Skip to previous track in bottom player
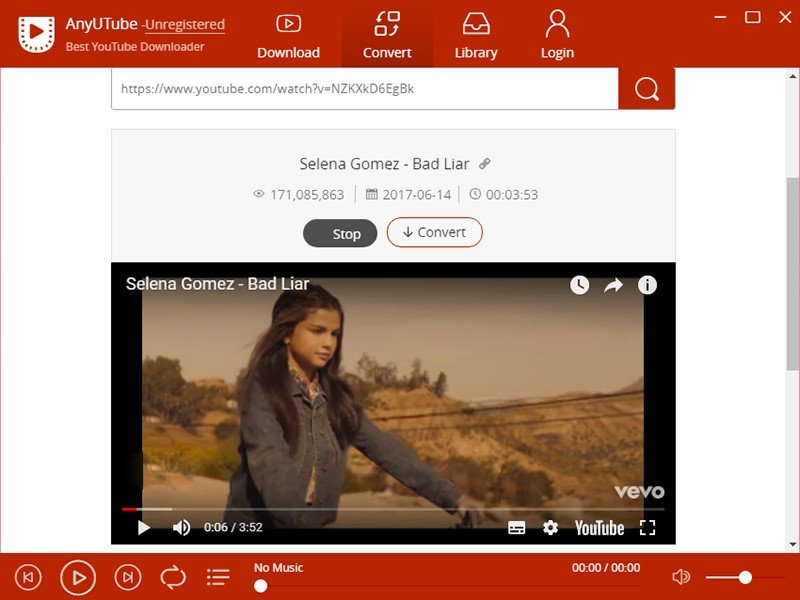 28,577
